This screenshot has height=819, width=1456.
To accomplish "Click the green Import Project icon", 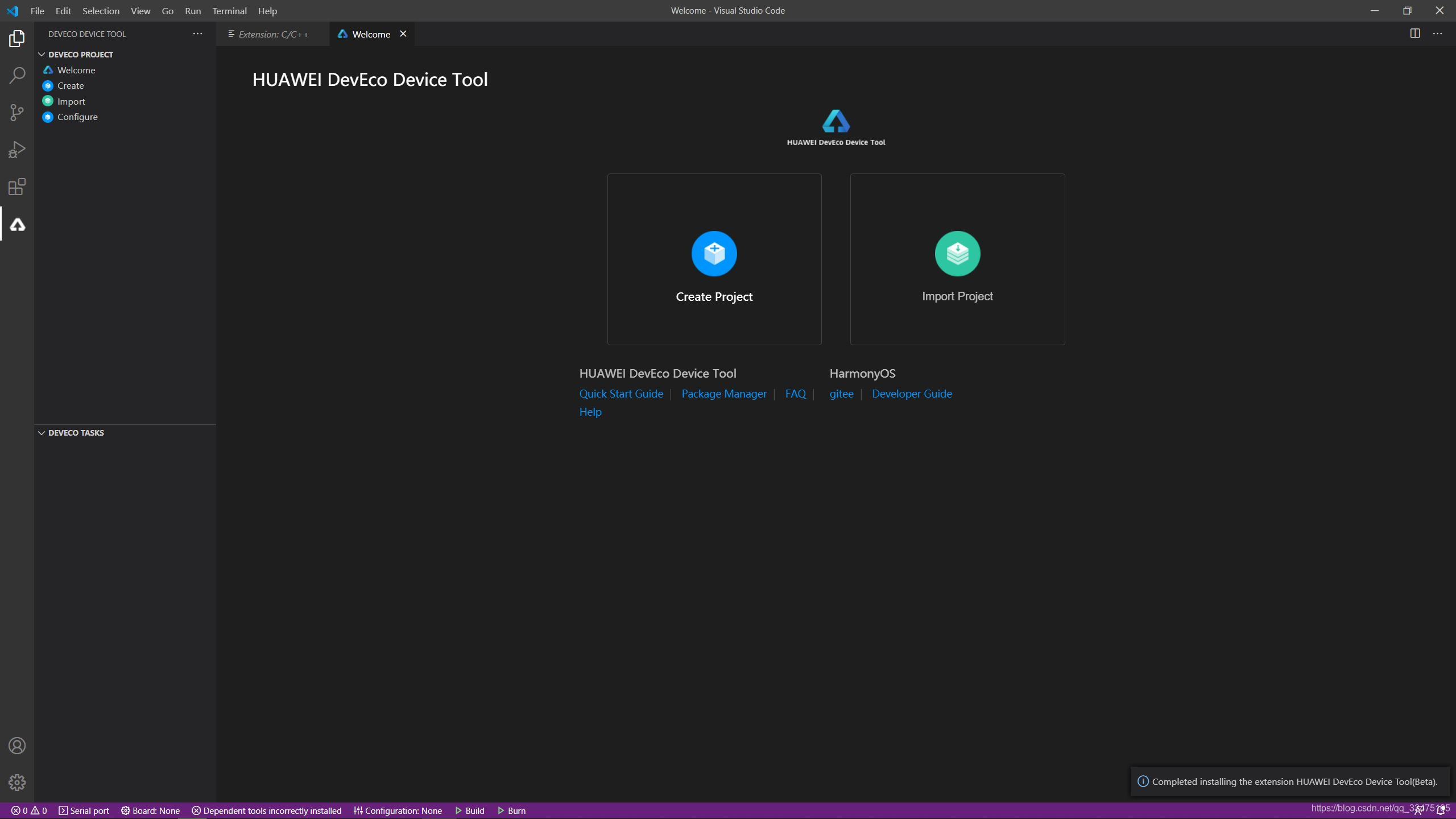I will pos(957,254).
